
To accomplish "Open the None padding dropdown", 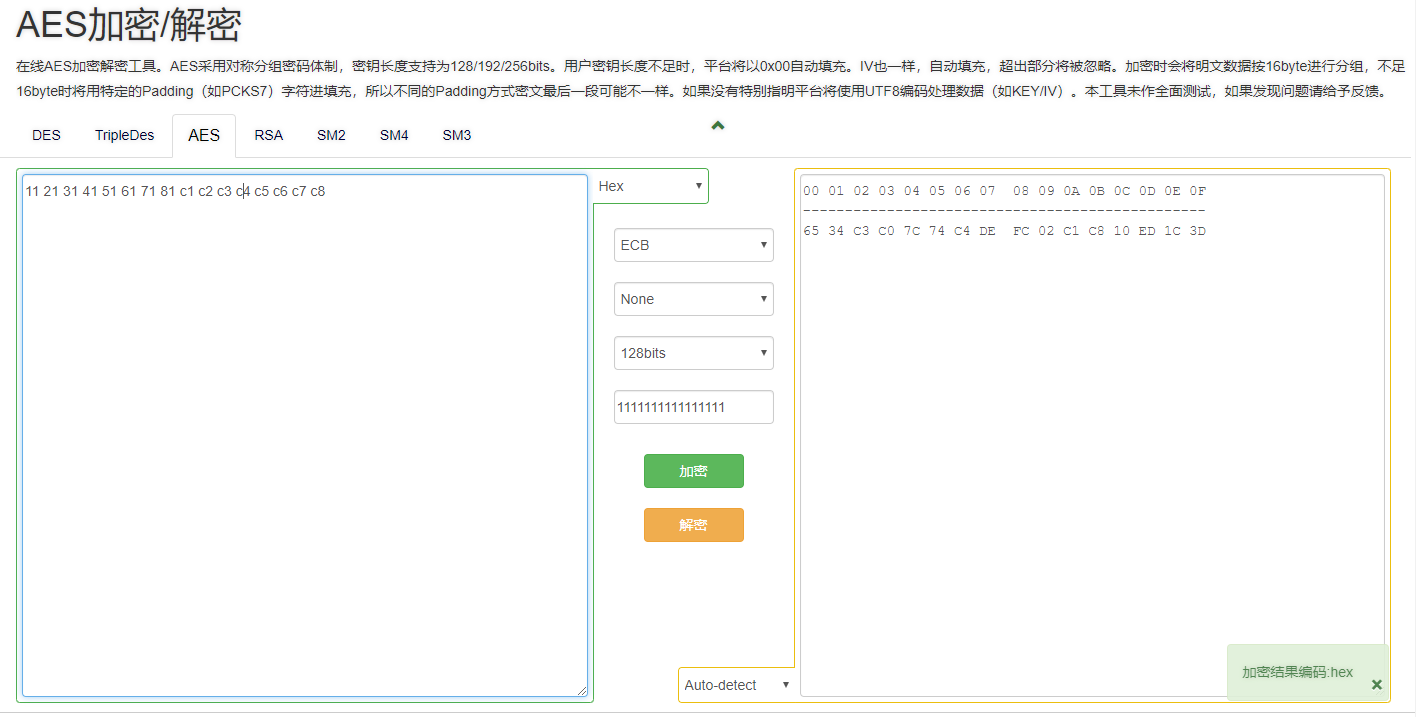I will click(693, 299).
